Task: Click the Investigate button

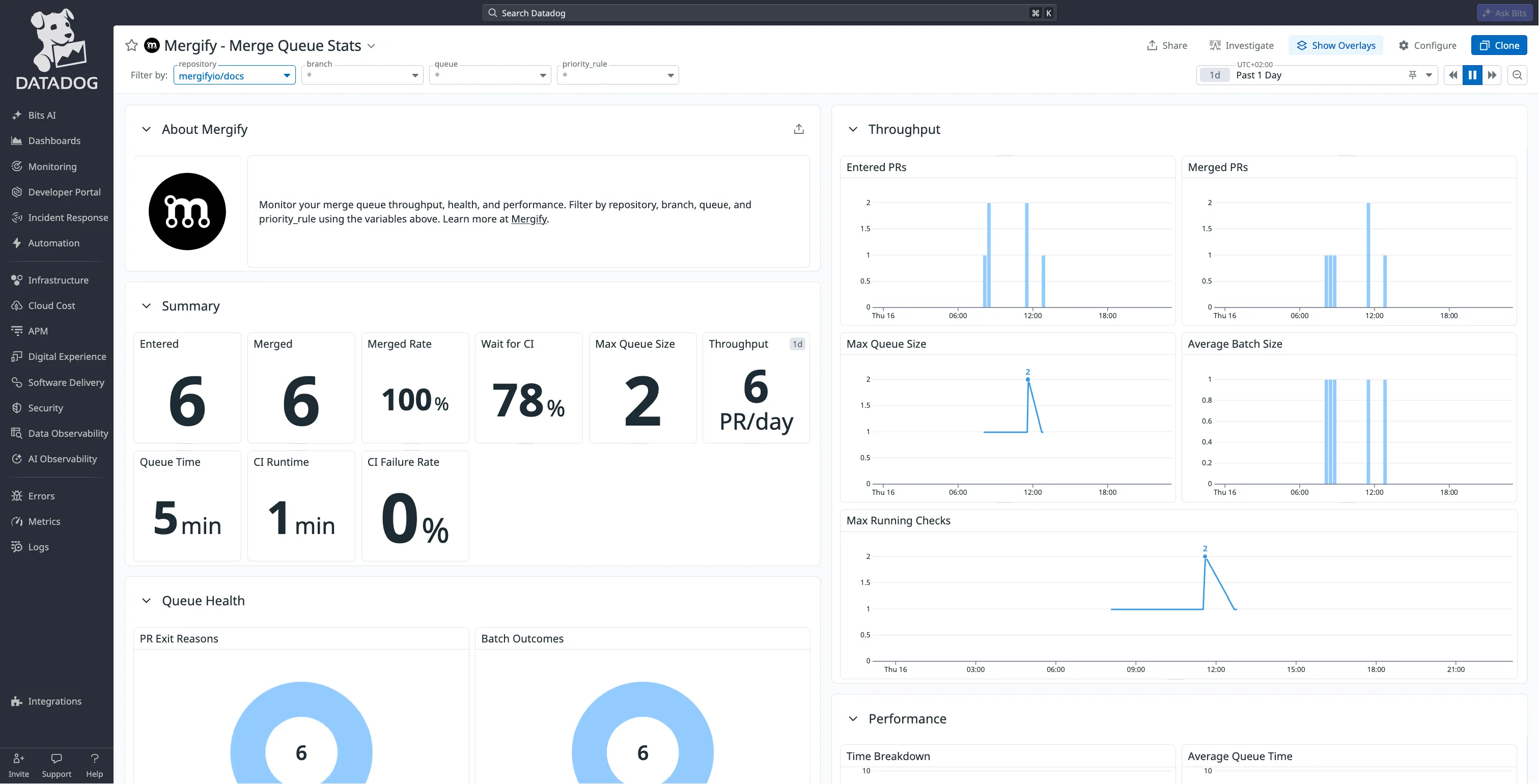Action: (x=1242, y=45)
